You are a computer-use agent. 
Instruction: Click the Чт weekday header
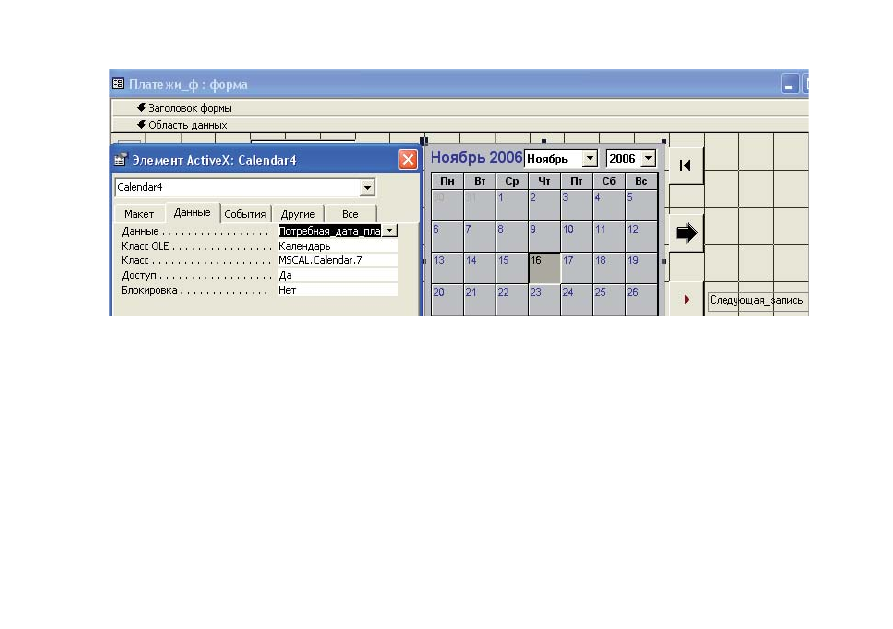click(x=544, y=181)
